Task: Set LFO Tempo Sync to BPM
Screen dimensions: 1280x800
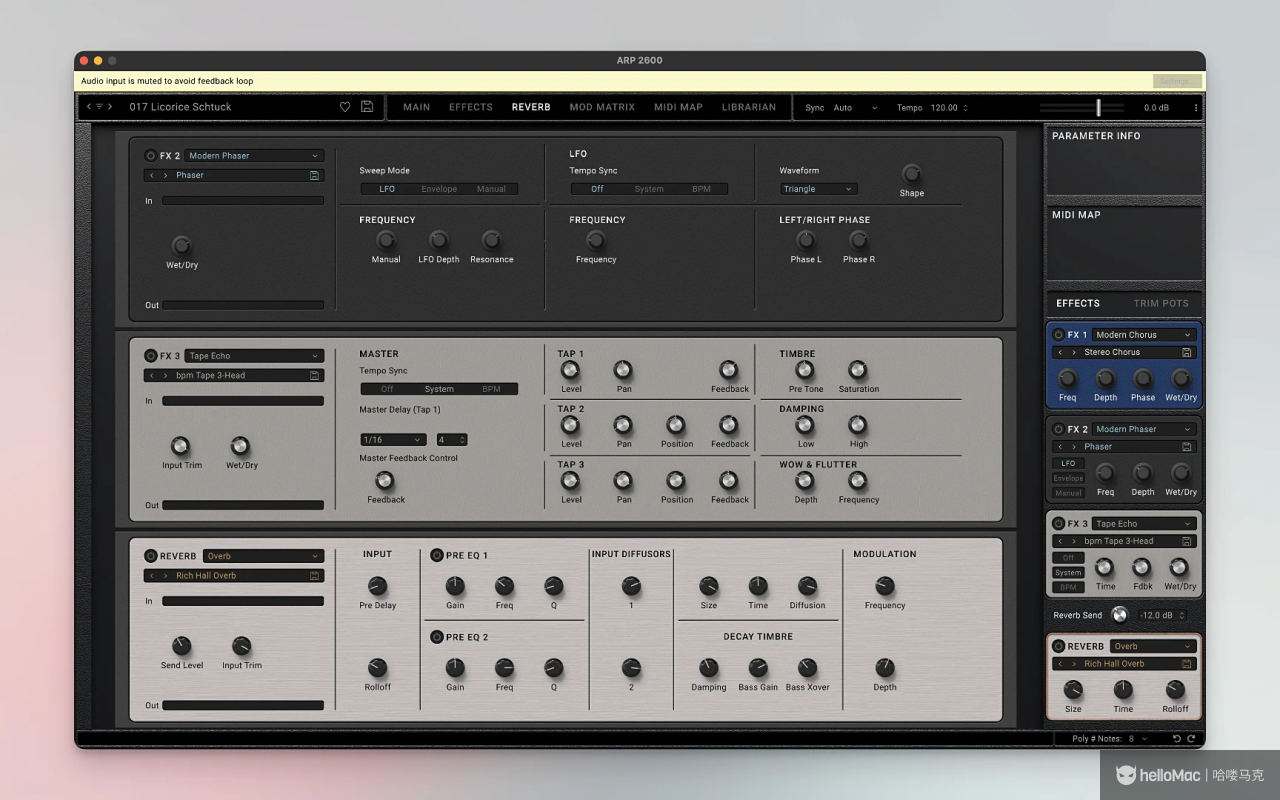Action: (701, 189)
